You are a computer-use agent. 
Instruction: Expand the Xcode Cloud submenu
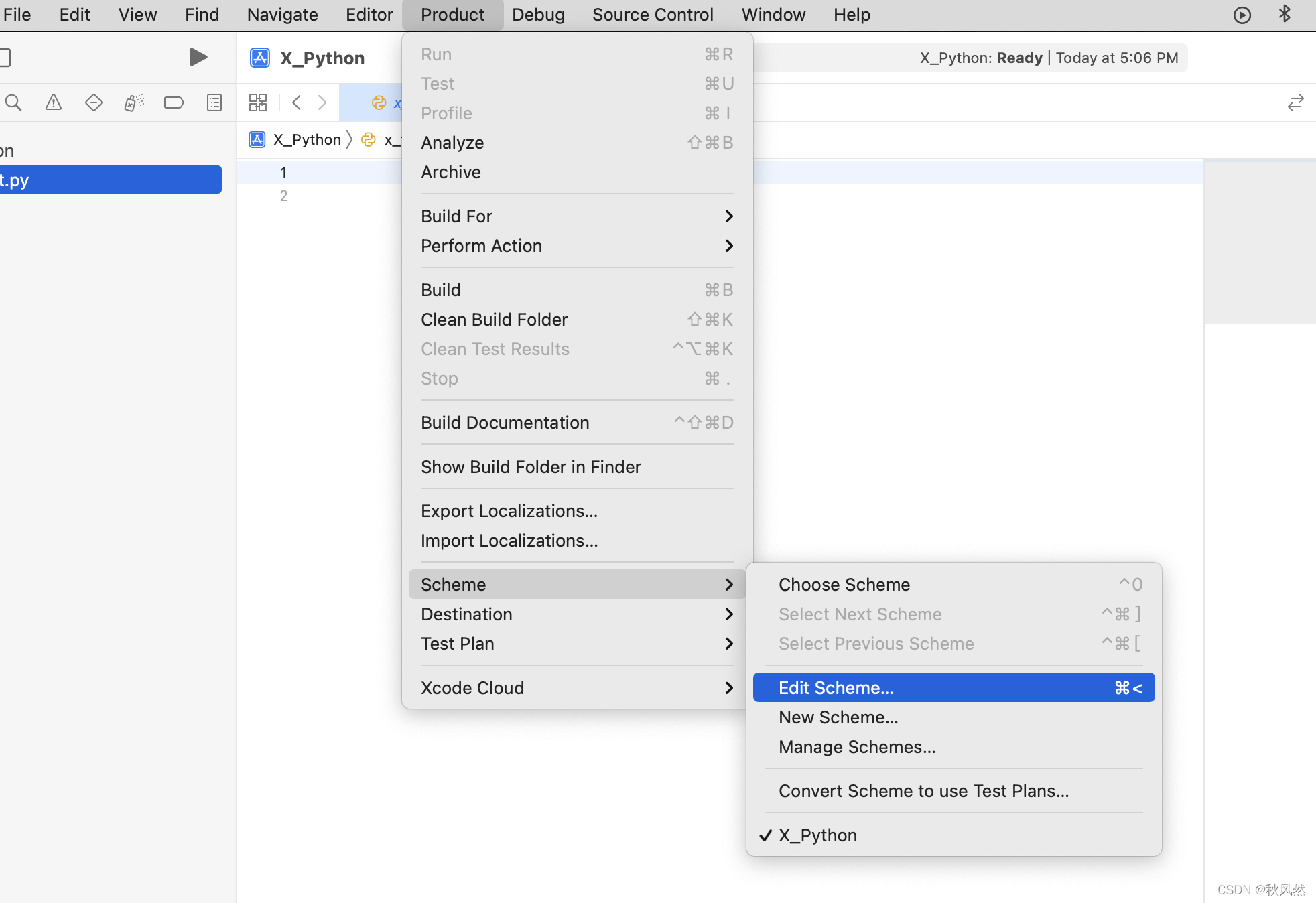click(577, 688)
